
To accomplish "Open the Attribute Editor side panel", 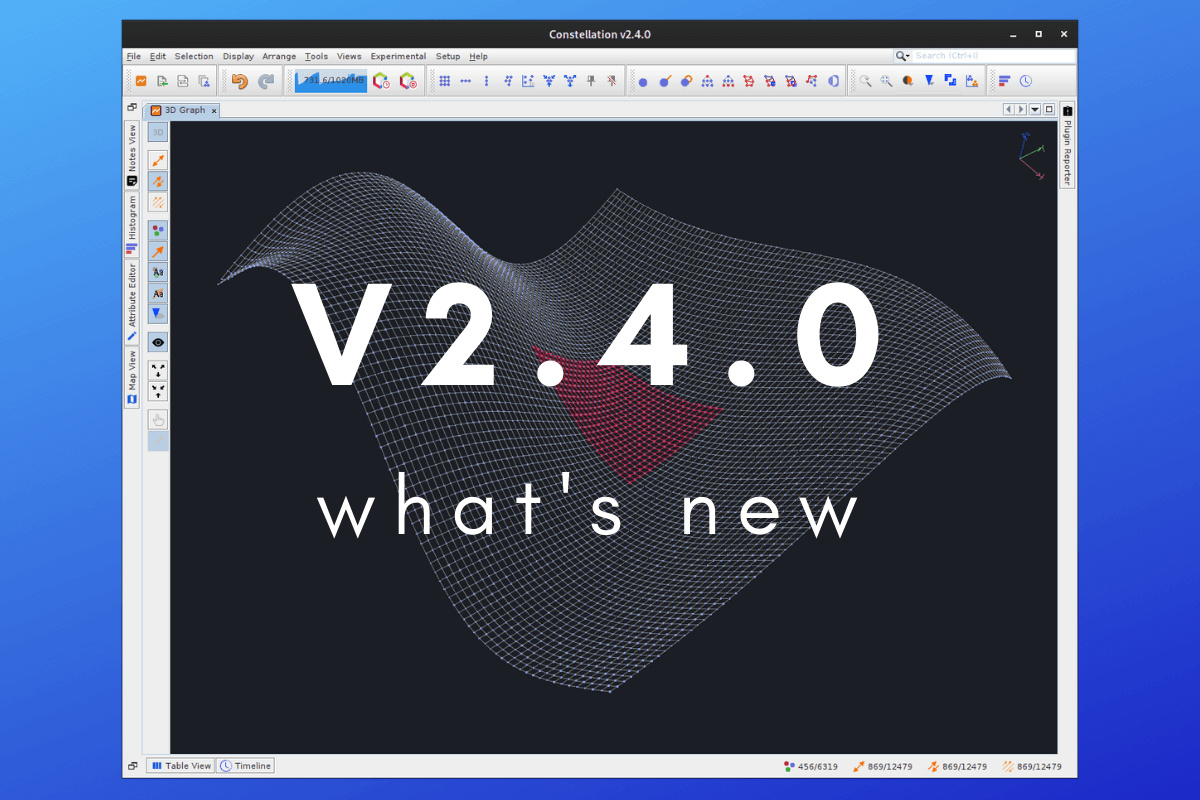I will [x=132, y=302].
